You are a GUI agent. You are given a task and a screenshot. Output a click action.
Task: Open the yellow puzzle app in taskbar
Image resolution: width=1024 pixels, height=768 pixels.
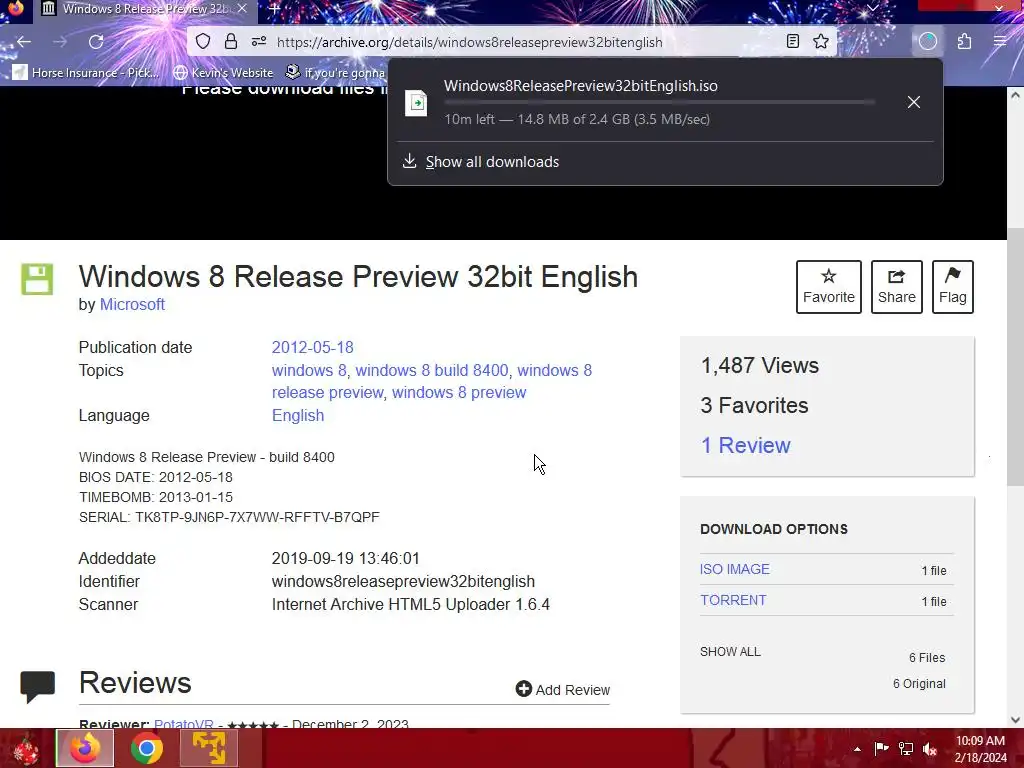[x=208, y=748]
